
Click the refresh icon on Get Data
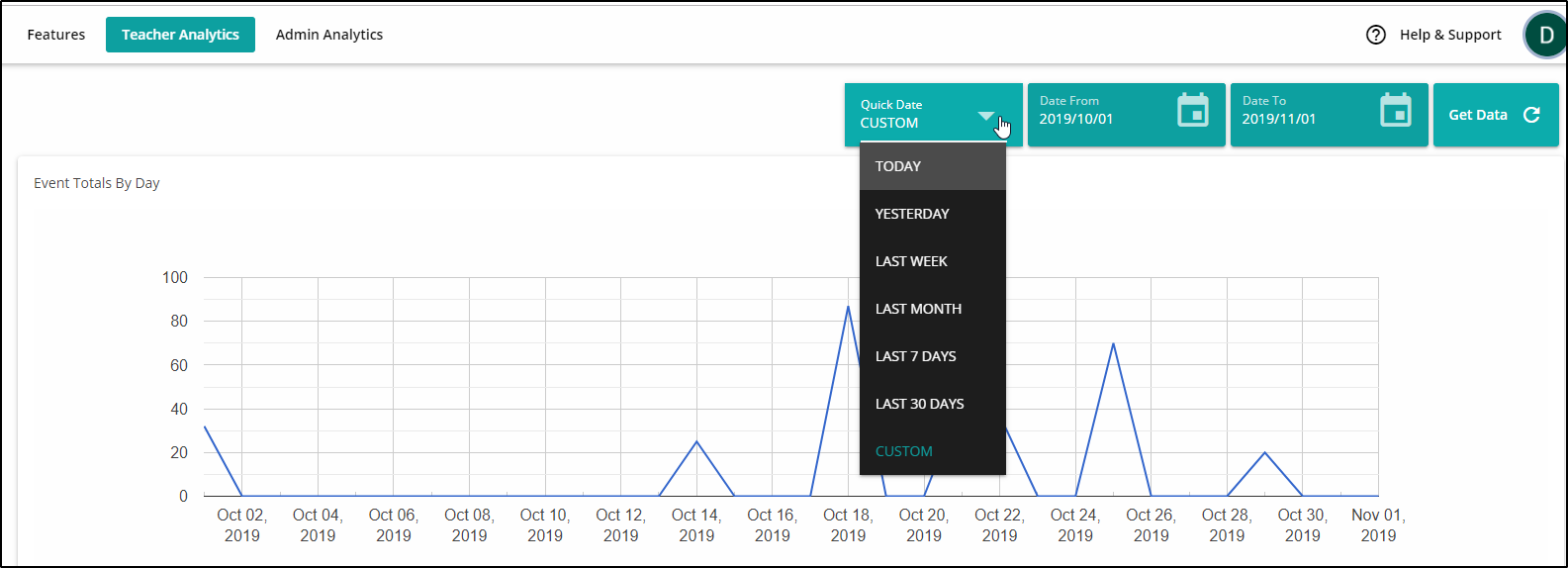pyautogui.click(x=1531, y=115)
